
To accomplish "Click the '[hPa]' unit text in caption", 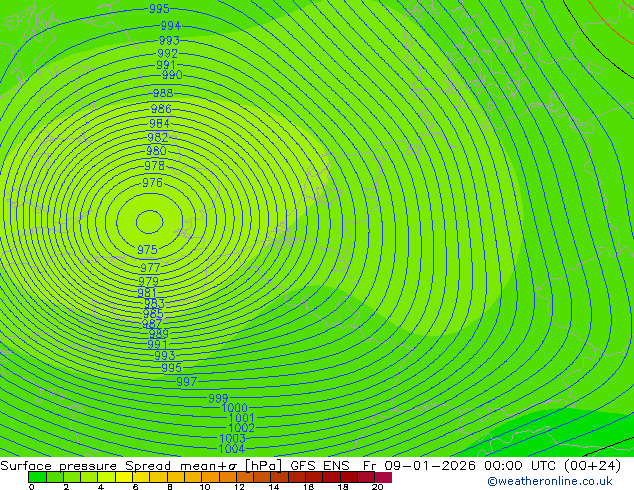I will pyautogui.click(x=264, y=466).
